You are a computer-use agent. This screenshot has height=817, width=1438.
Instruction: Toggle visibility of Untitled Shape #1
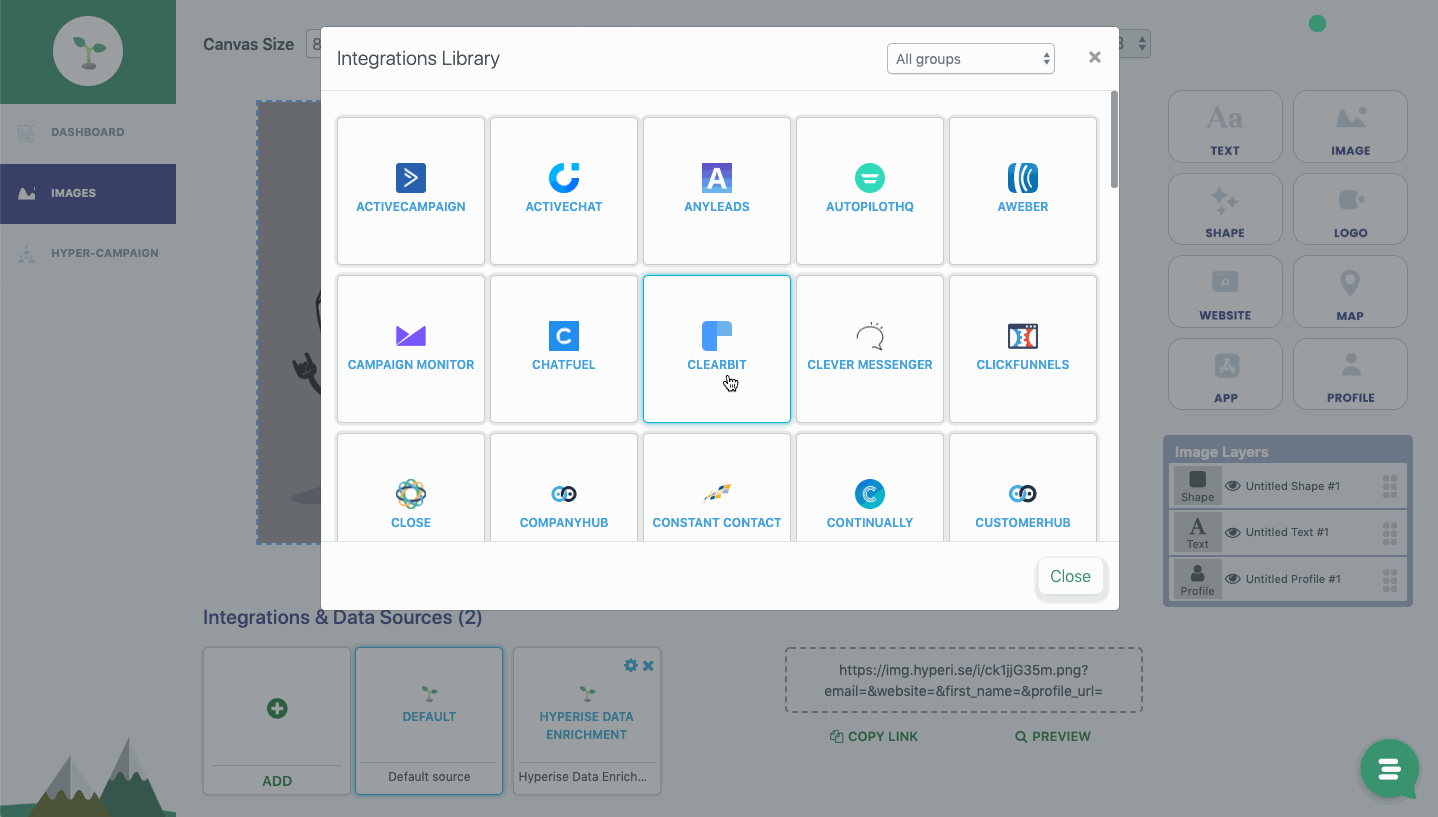[1233, 486]
